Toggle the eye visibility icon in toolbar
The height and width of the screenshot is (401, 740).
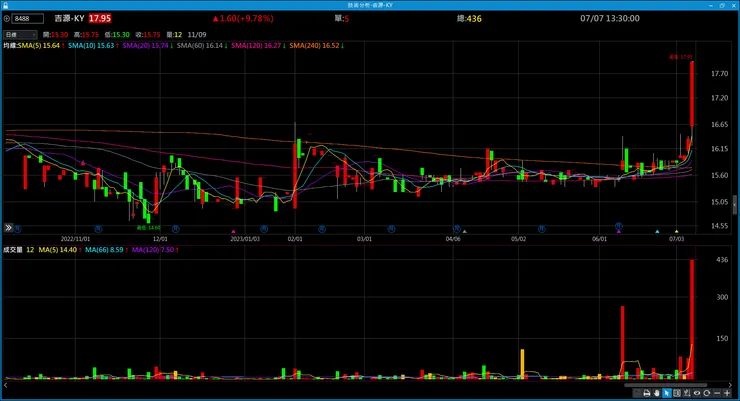[x=697, y=393]
